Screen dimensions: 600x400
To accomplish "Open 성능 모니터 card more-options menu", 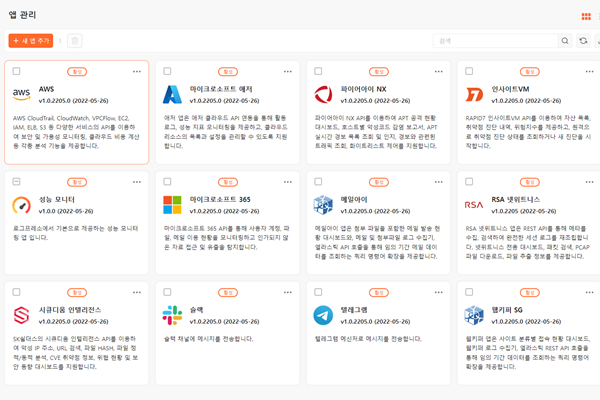I will 137,182.
